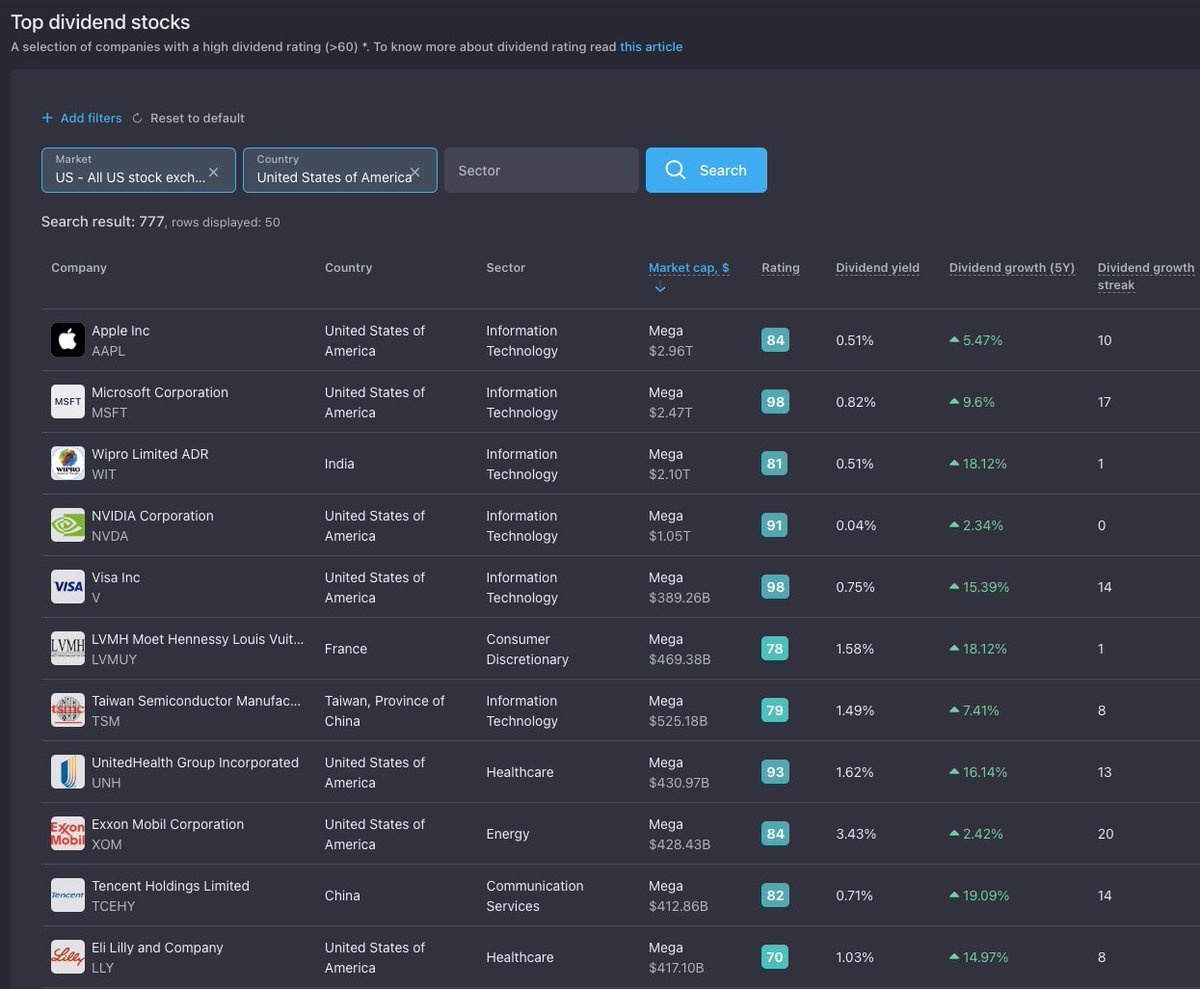
Task: Click the Tencent Holdings logo icon
Action: tap(68, 895)
